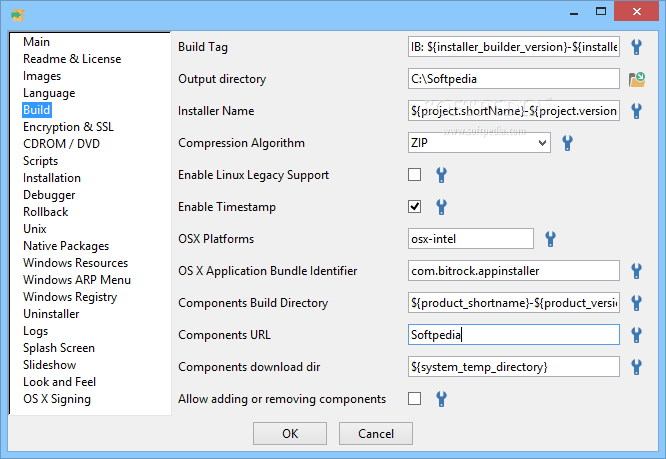This screenshot has width=666, height=459.
Task: Click the wrench icon for OSX Platforms
Action: coord(550,239)
